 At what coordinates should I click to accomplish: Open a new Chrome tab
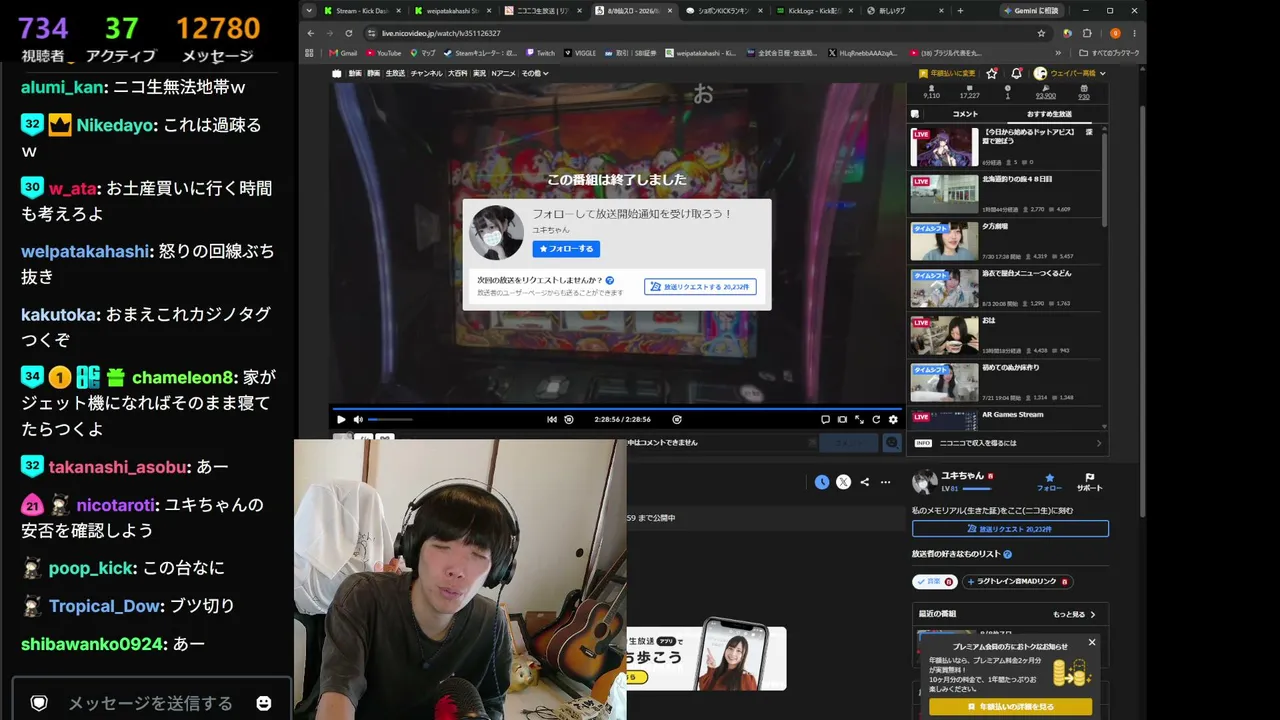click(960, 11)
